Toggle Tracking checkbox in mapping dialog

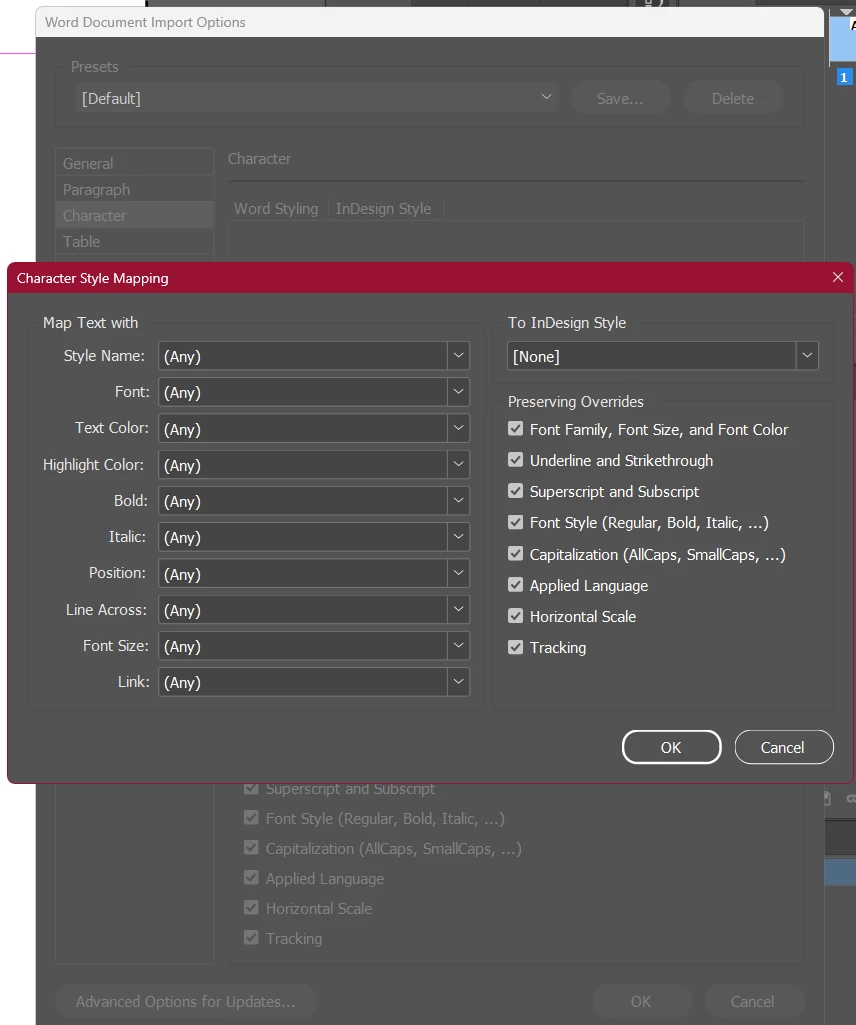tap(515, 647)
